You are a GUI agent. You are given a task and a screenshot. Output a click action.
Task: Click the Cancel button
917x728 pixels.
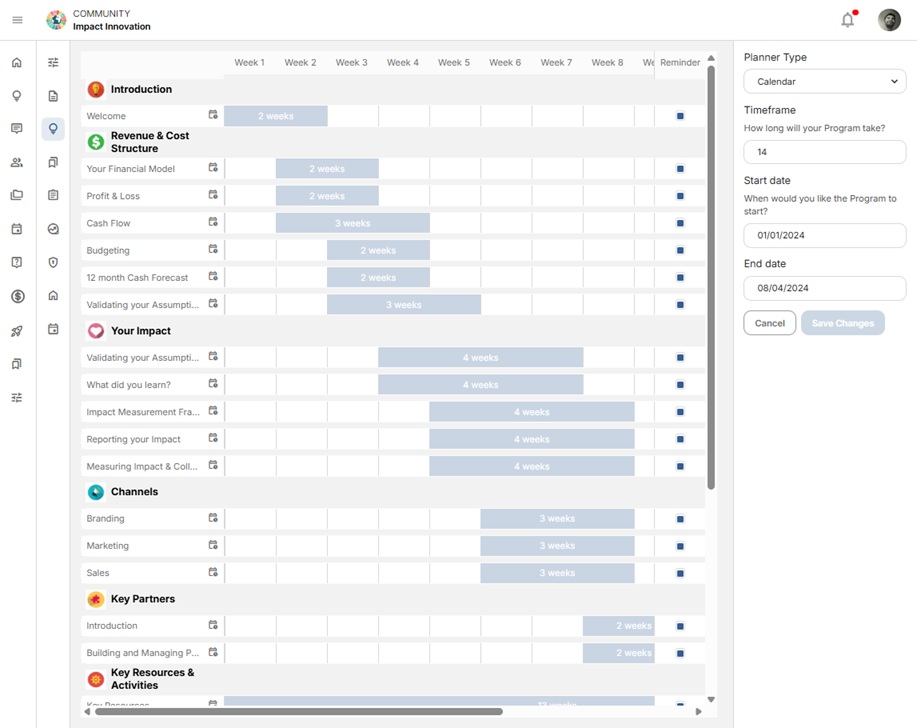(769, 323)
